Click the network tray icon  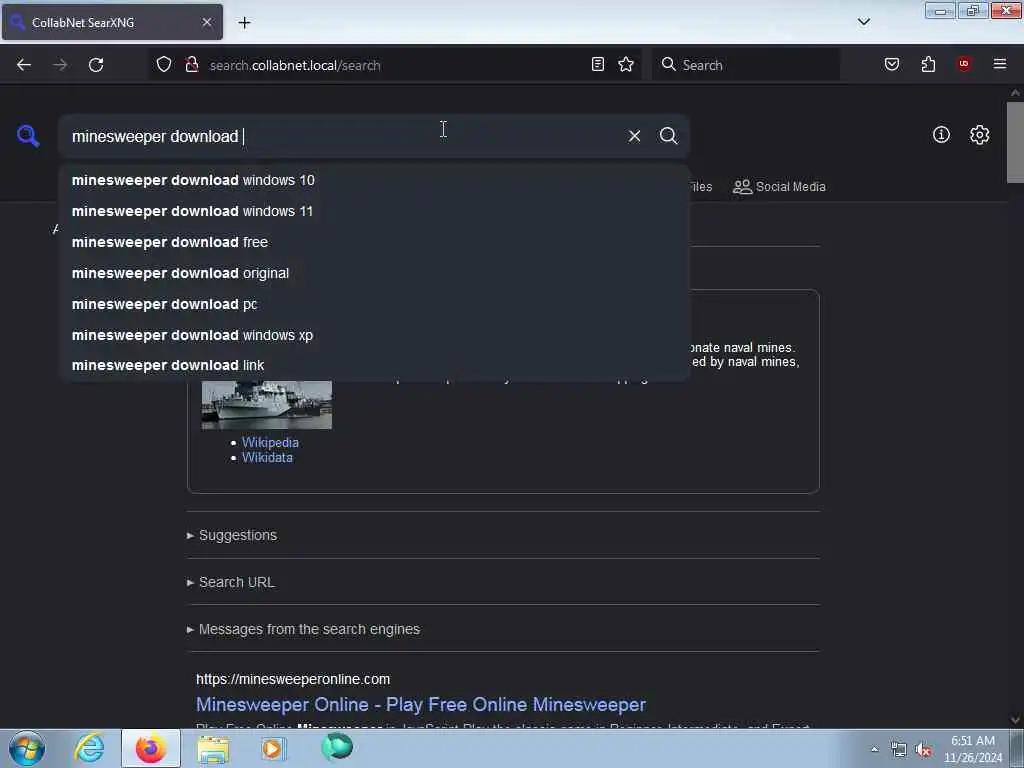click(x=899, y=750)
